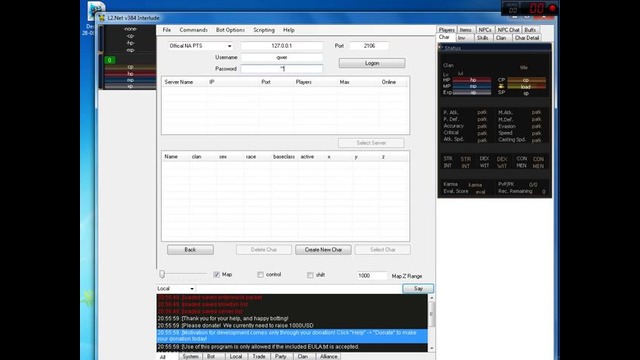Switch to the Buffs tab
This screenshot has height=360, width=640.
point(530,30)
